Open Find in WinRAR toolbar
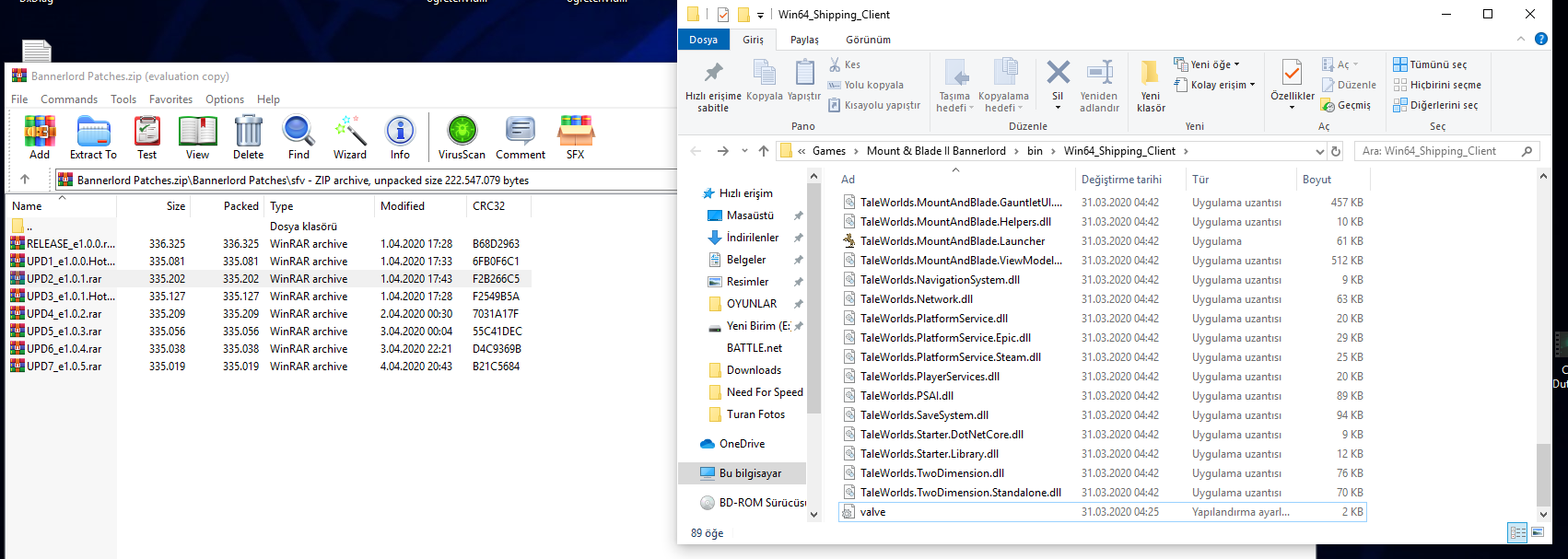Viewport: 1568px width, 559px height. coord(298,138)
